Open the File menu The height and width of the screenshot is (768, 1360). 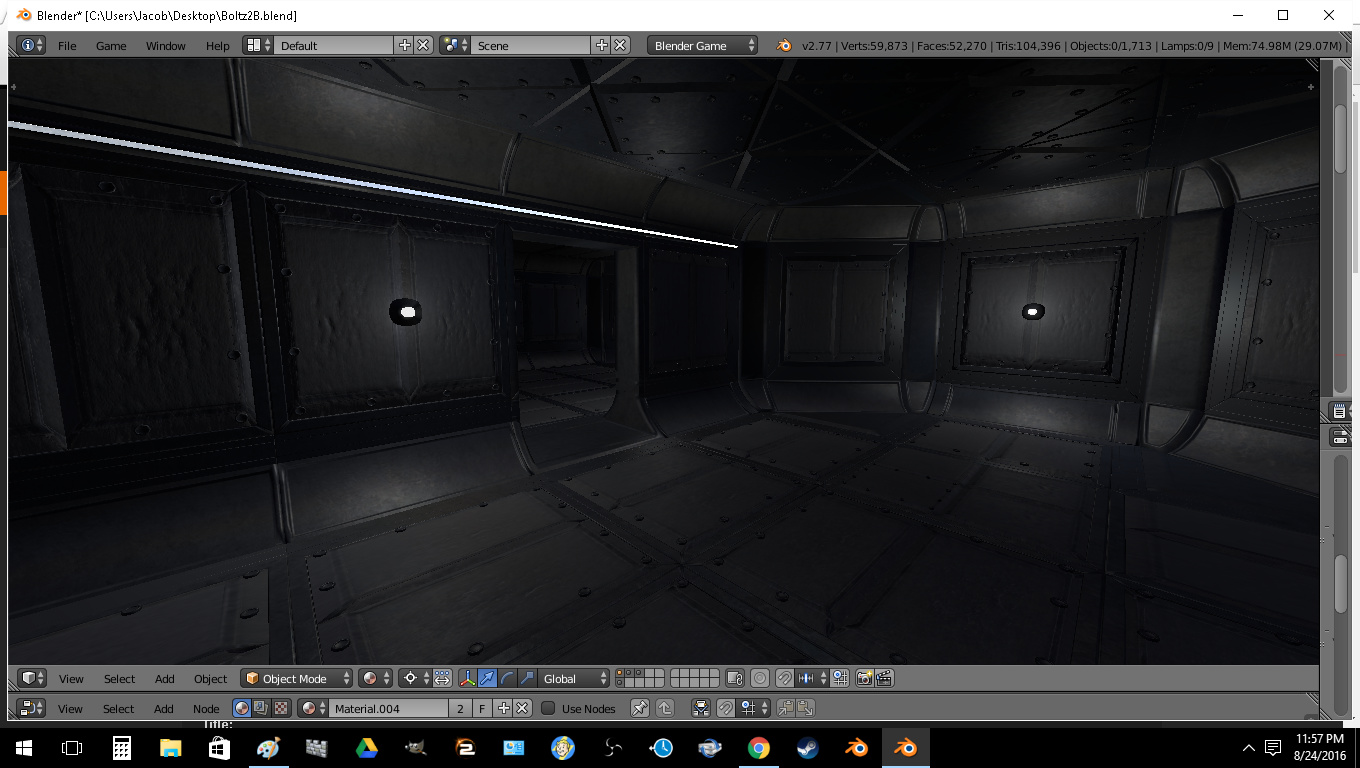pos(67,46)
